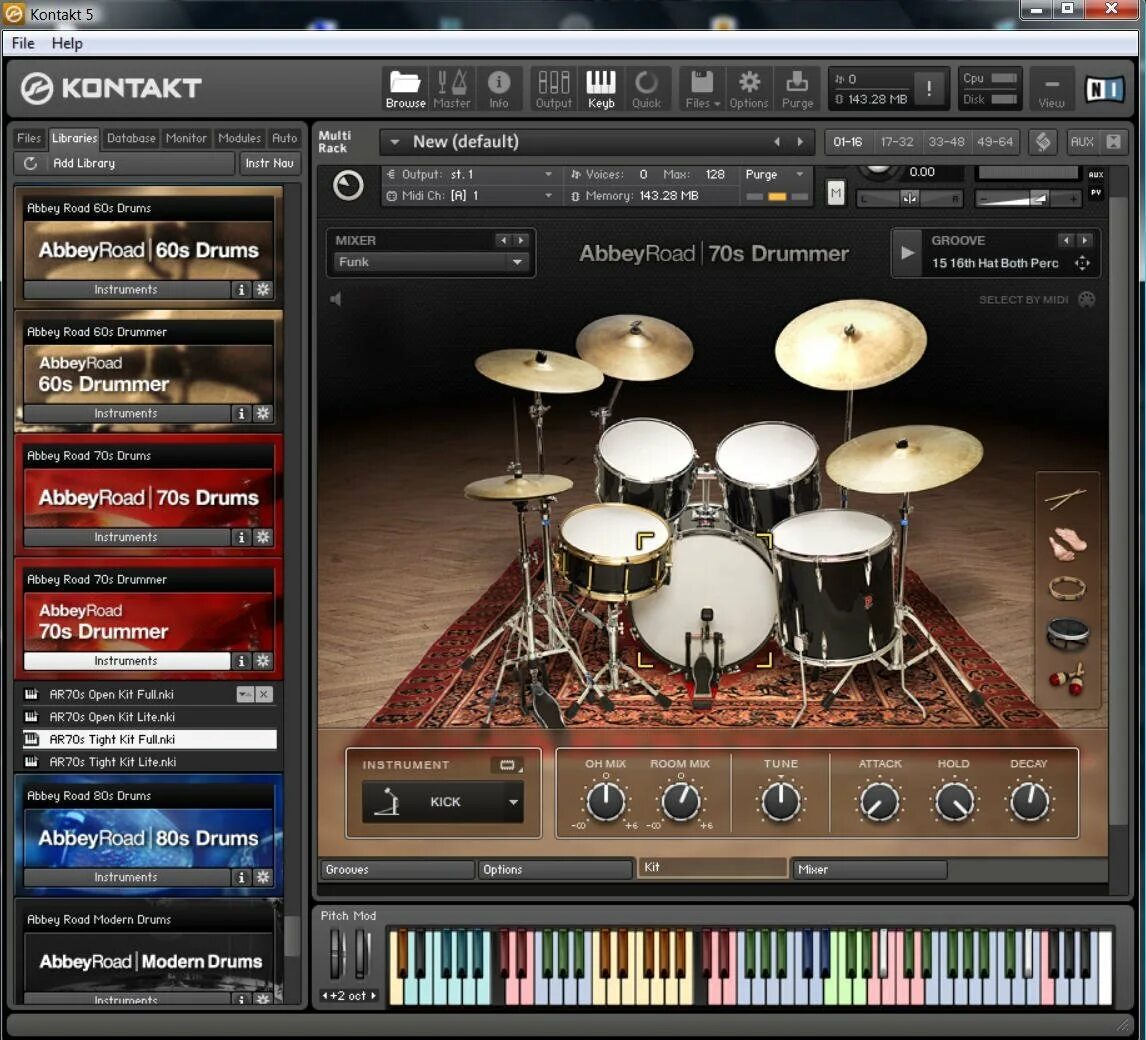Mute the instrument with M button

coord(836,193)
